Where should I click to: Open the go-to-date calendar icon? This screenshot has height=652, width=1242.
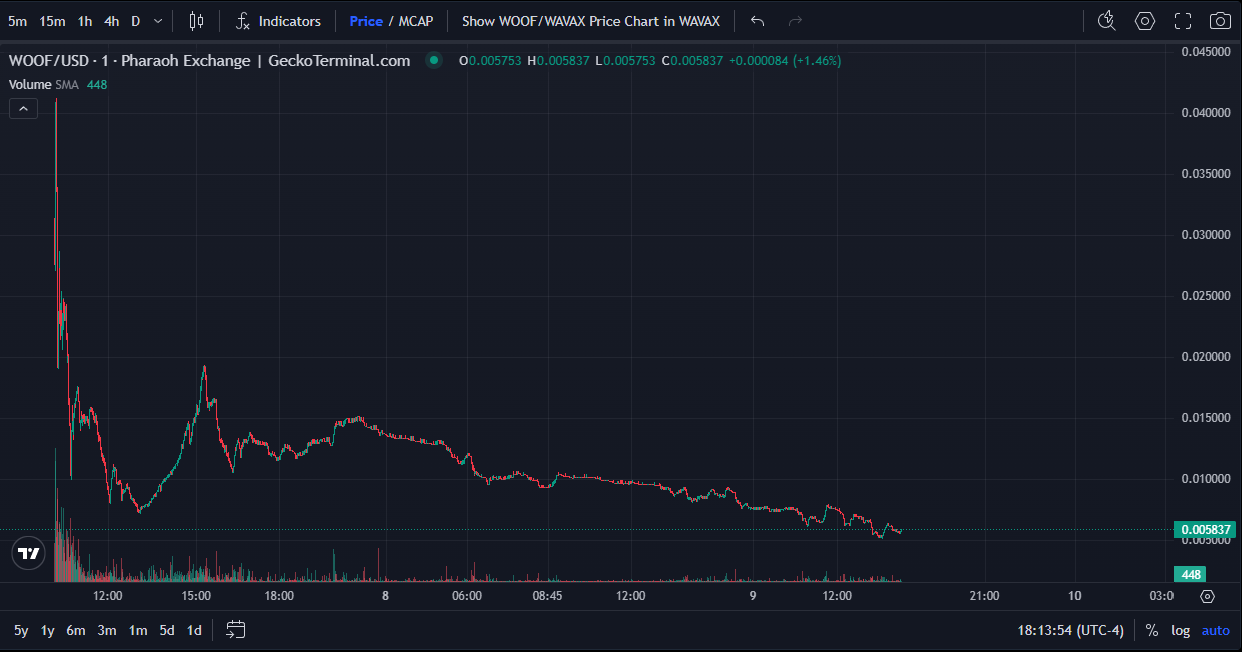[235, 630]
